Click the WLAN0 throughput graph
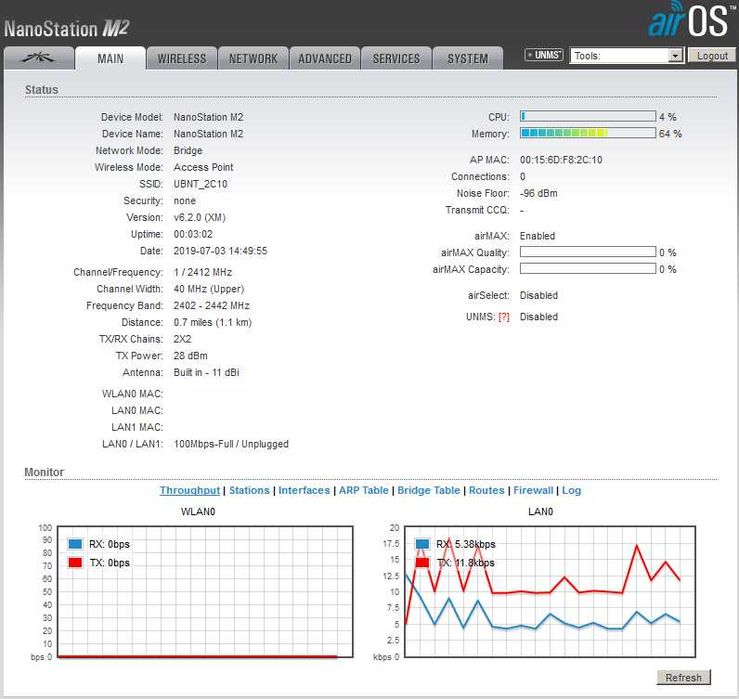 [x=205, y=592]
